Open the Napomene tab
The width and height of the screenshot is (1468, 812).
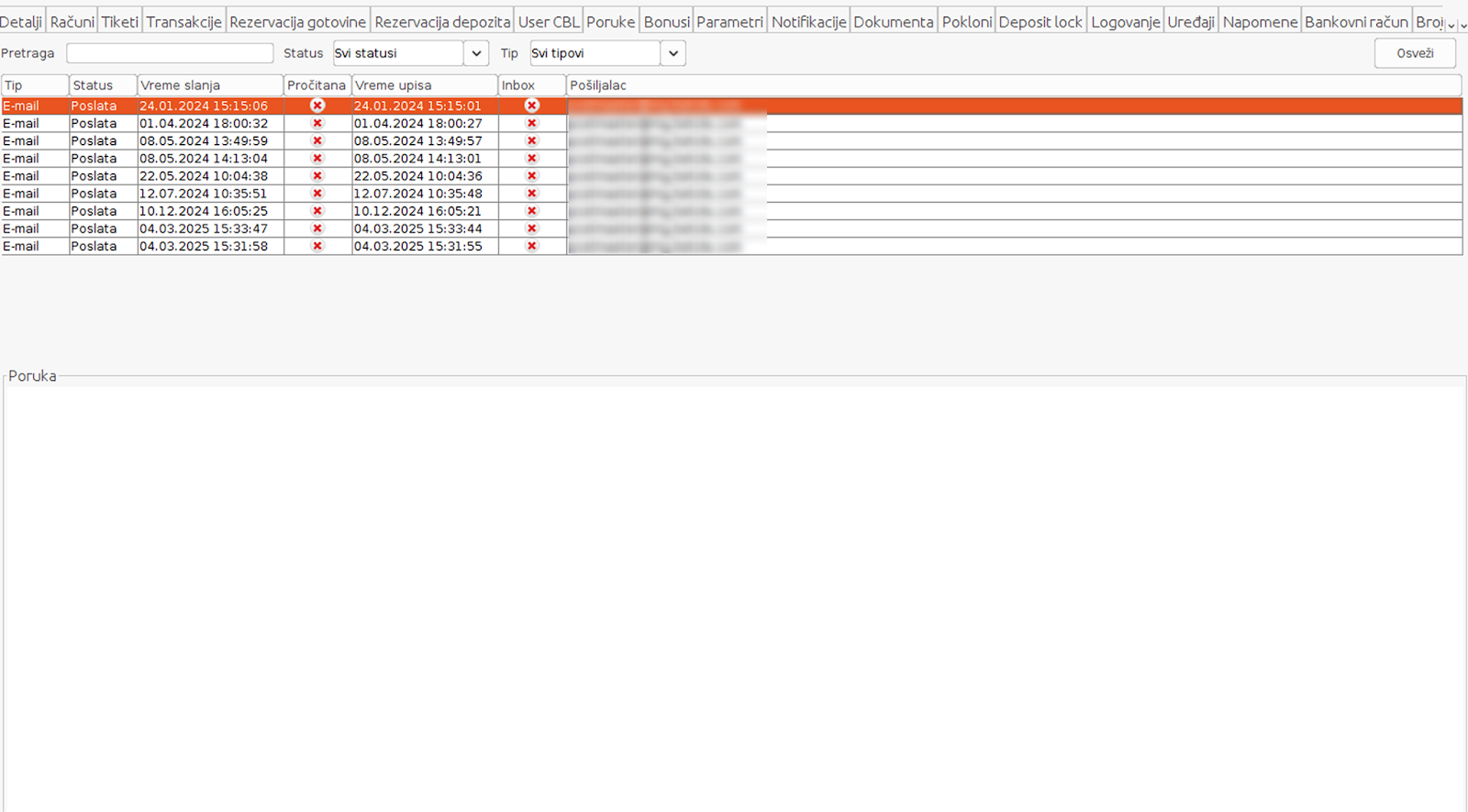1261,22
